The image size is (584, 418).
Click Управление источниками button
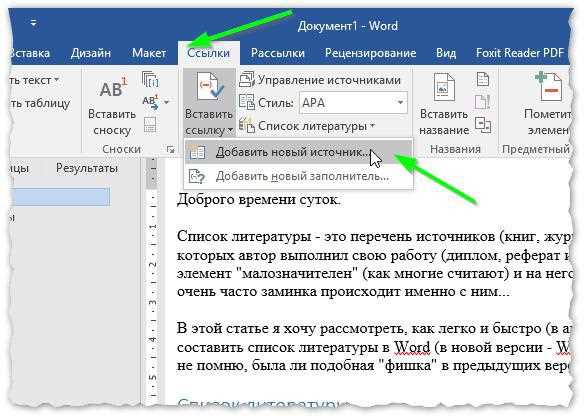320,80
